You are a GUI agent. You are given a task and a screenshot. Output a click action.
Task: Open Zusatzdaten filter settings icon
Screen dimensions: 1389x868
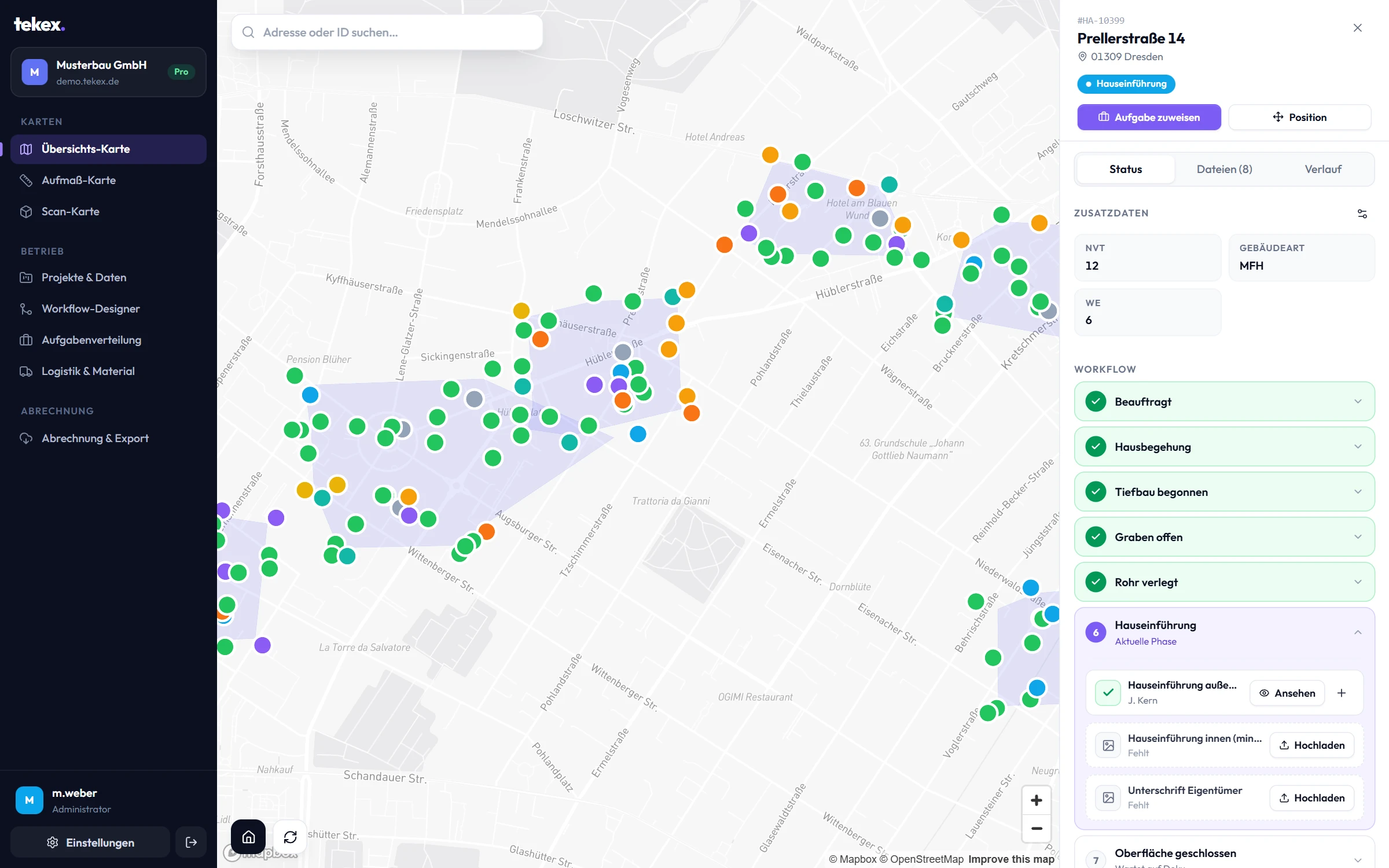click(1362, 214)
